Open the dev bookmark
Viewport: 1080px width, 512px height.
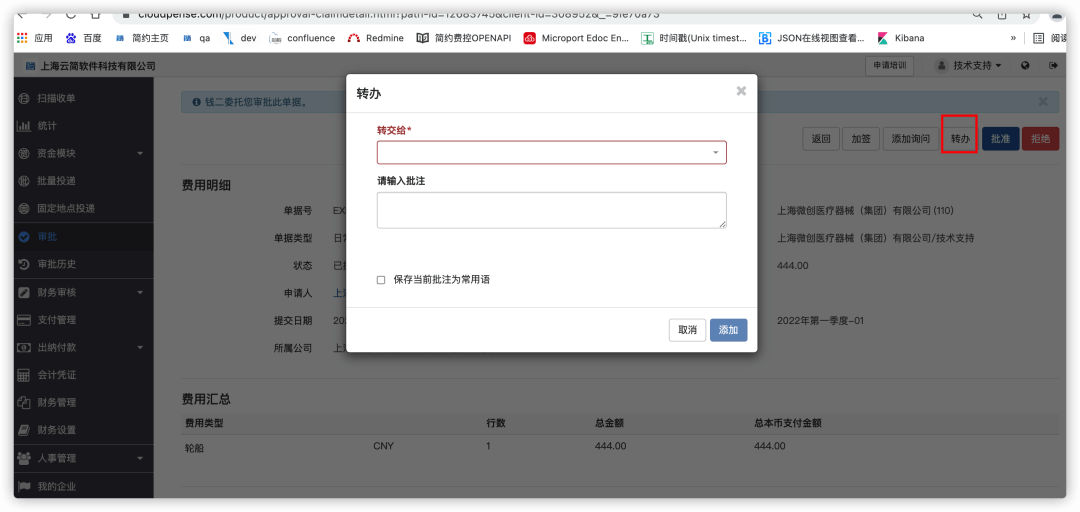click(240, 39)
